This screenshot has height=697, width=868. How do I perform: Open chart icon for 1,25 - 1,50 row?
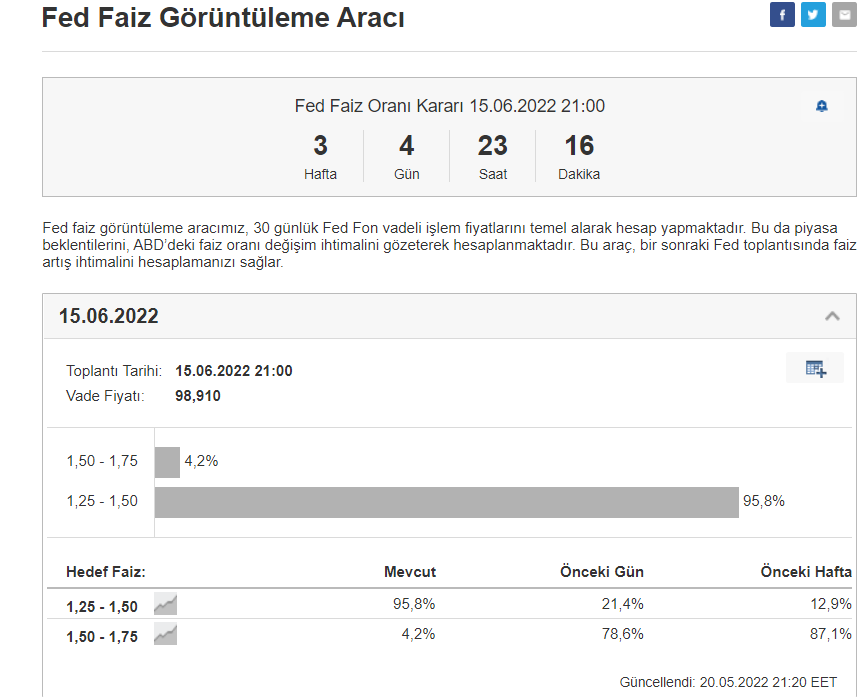coord(165,604)
